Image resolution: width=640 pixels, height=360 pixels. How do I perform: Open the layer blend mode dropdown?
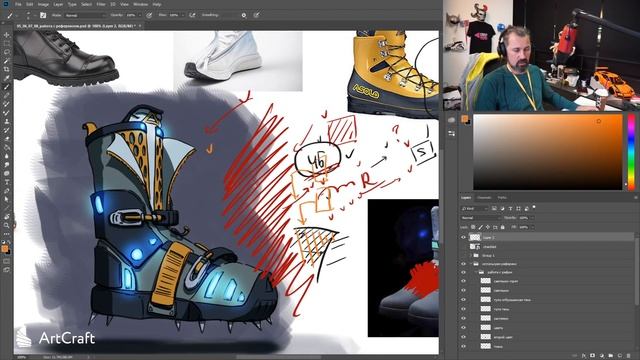(480, 218)
